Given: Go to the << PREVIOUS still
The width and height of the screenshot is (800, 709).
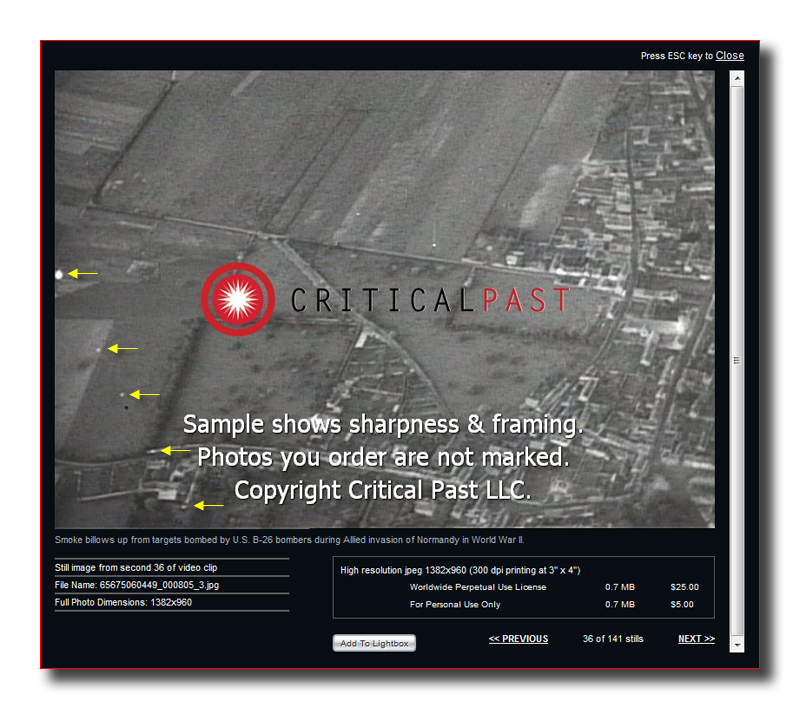Looking at the screenshot, I should coord(518,639).
